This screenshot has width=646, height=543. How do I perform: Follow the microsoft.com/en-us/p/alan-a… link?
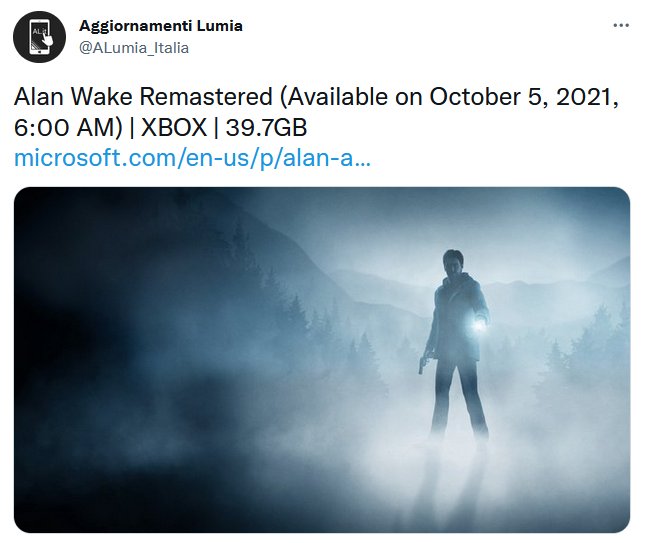pos(192,158)
